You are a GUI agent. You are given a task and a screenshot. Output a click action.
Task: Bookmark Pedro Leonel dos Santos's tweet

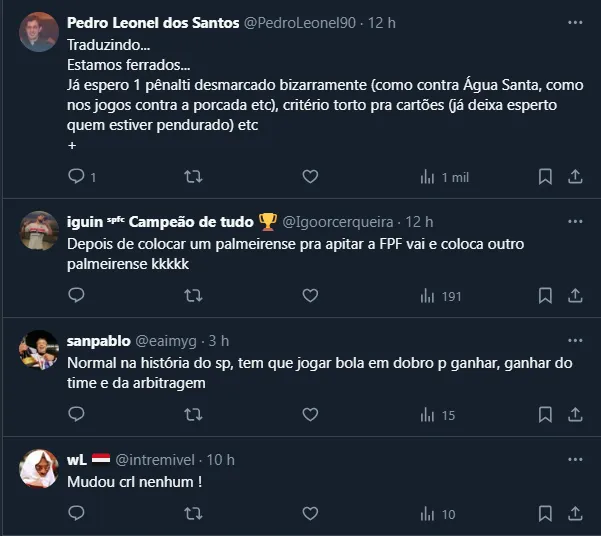coord(545,177)
